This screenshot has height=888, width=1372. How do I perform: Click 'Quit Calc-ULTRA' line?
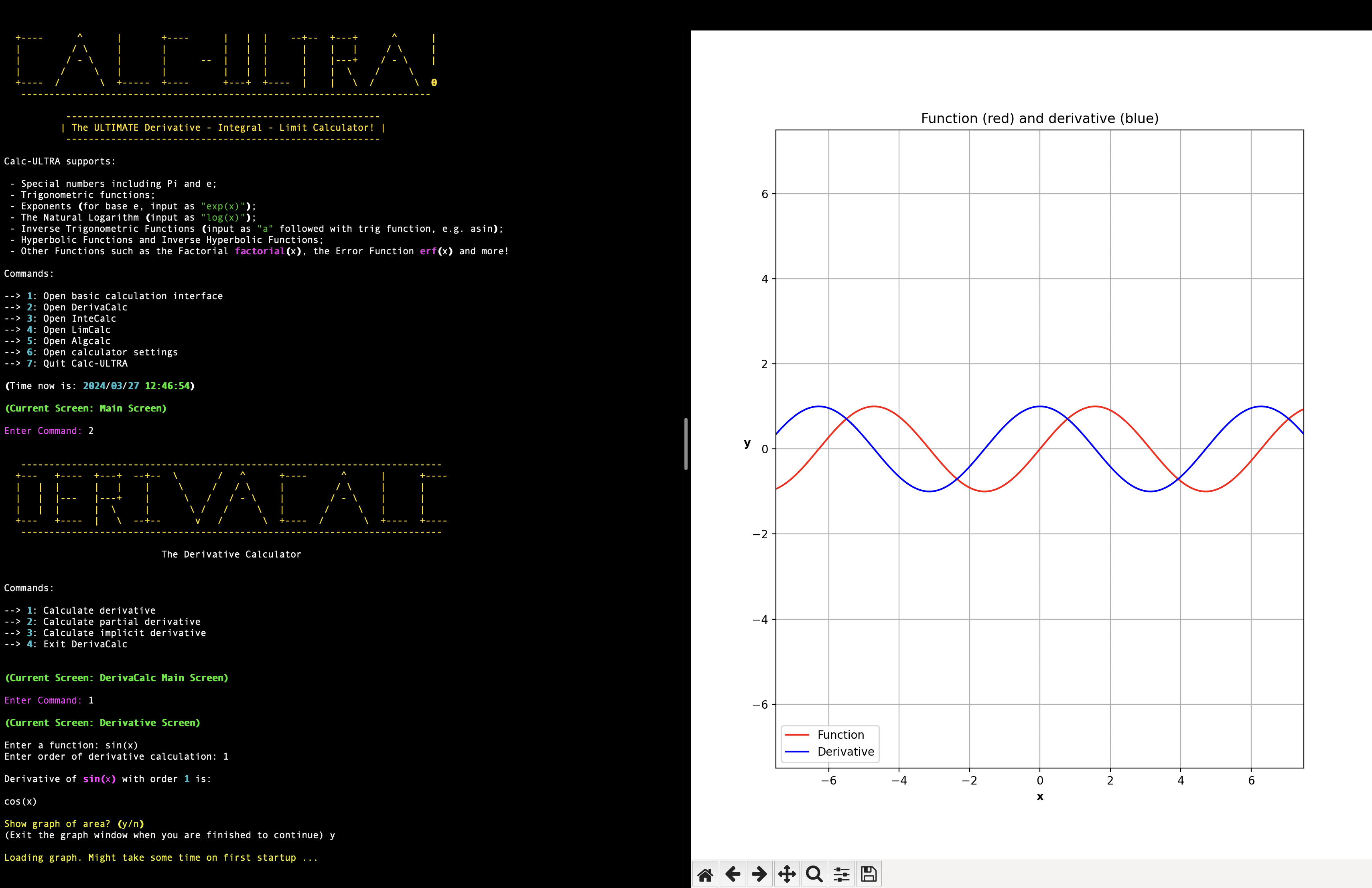click(x=66, y=364)
